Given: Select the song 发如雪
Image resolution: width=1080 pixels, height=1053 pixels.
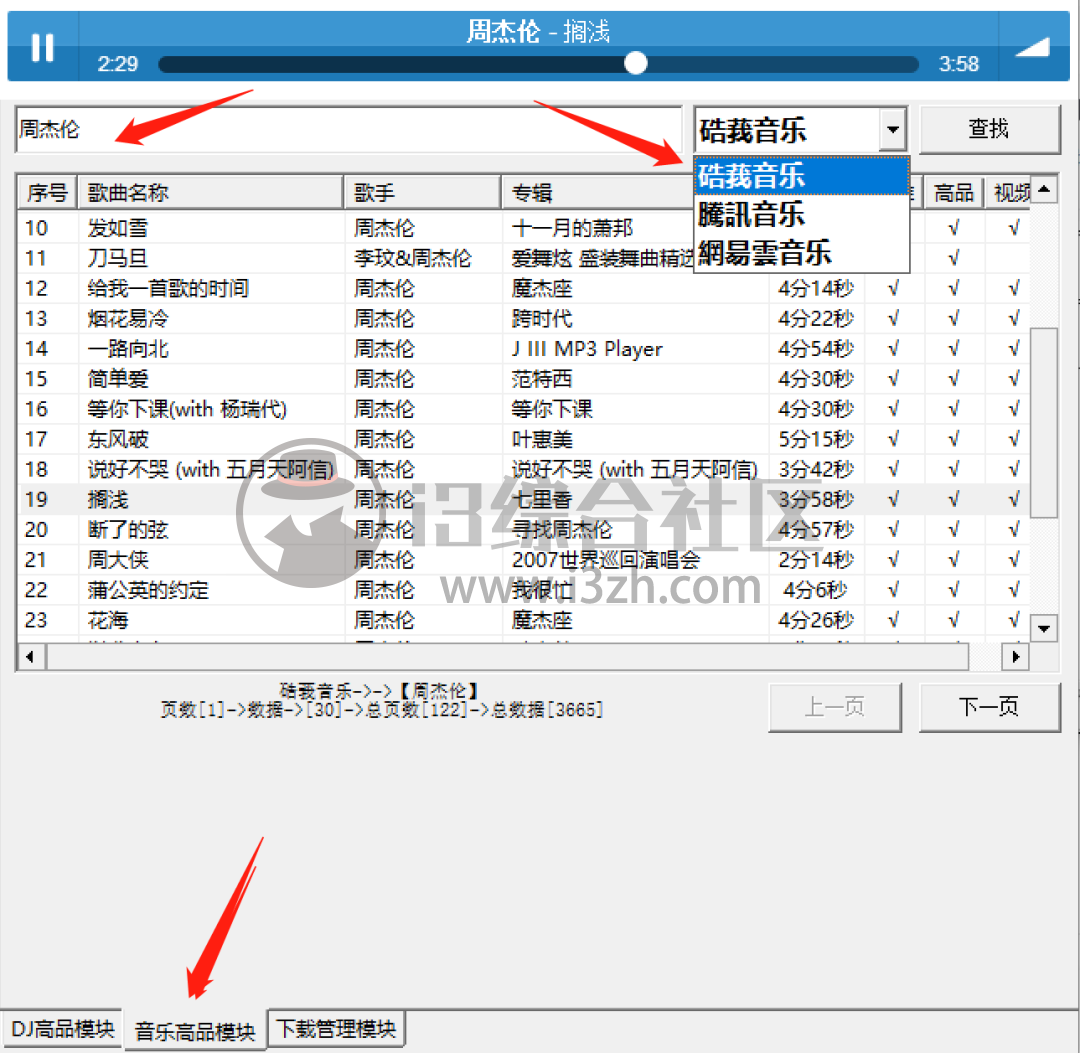Looking at the screenshot, I should coord(118,228).
